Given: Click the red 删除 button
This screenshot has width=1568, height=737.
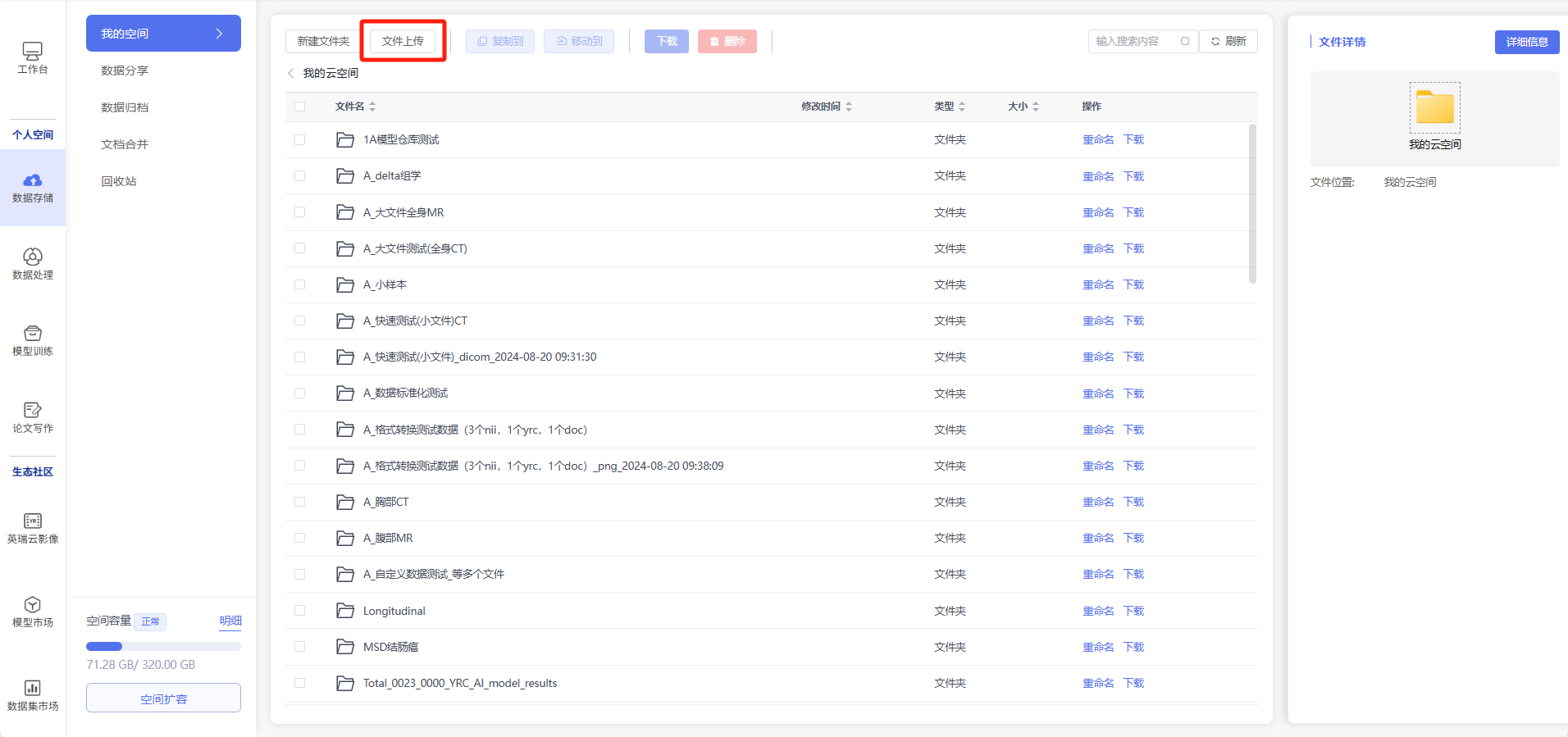Looking at the screenshot, I should (x=727, y=41).
